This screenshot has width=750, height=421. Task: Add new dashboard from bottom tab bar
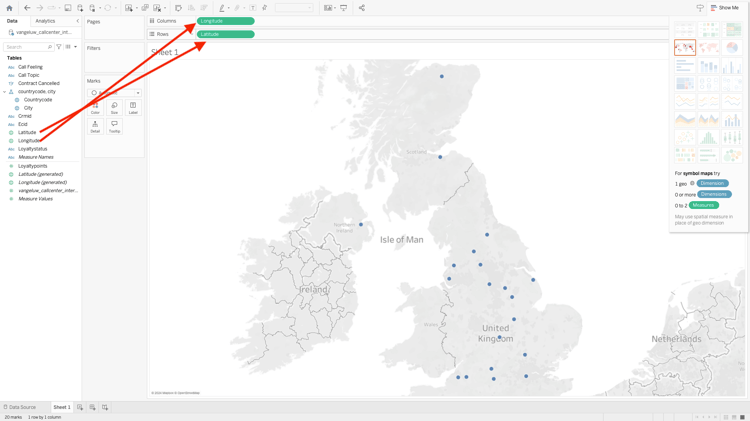point(92,408)
